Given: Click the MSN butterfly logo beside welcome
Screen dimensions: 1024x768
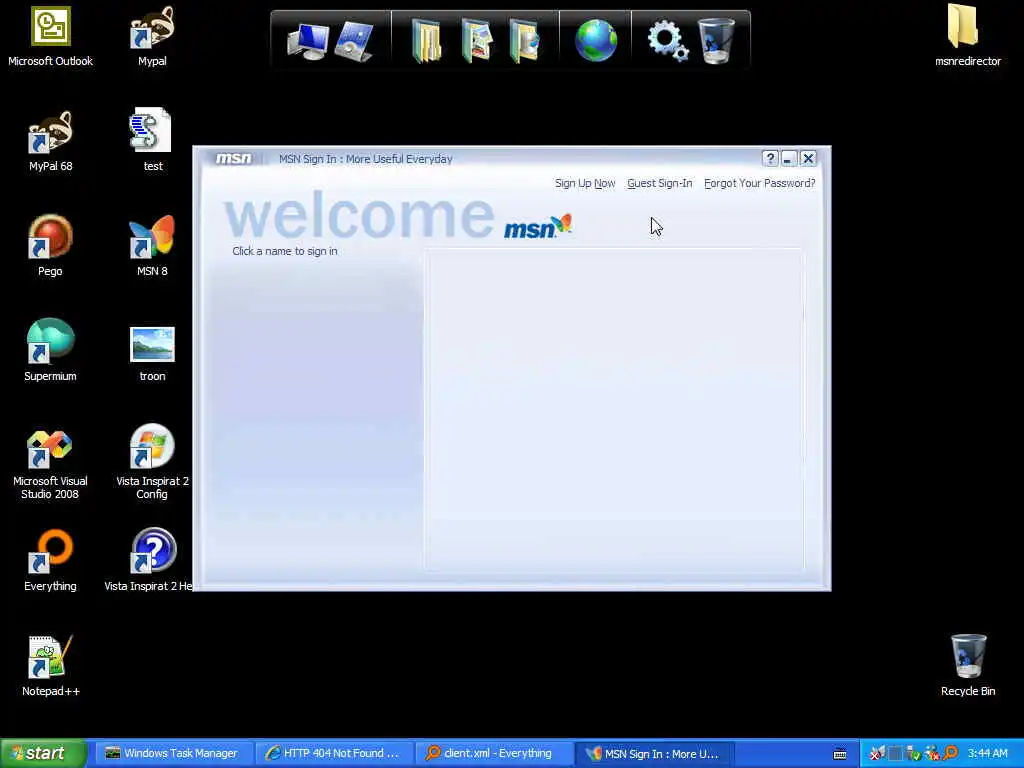Looking at the screenshot, I should coord(538,226).
